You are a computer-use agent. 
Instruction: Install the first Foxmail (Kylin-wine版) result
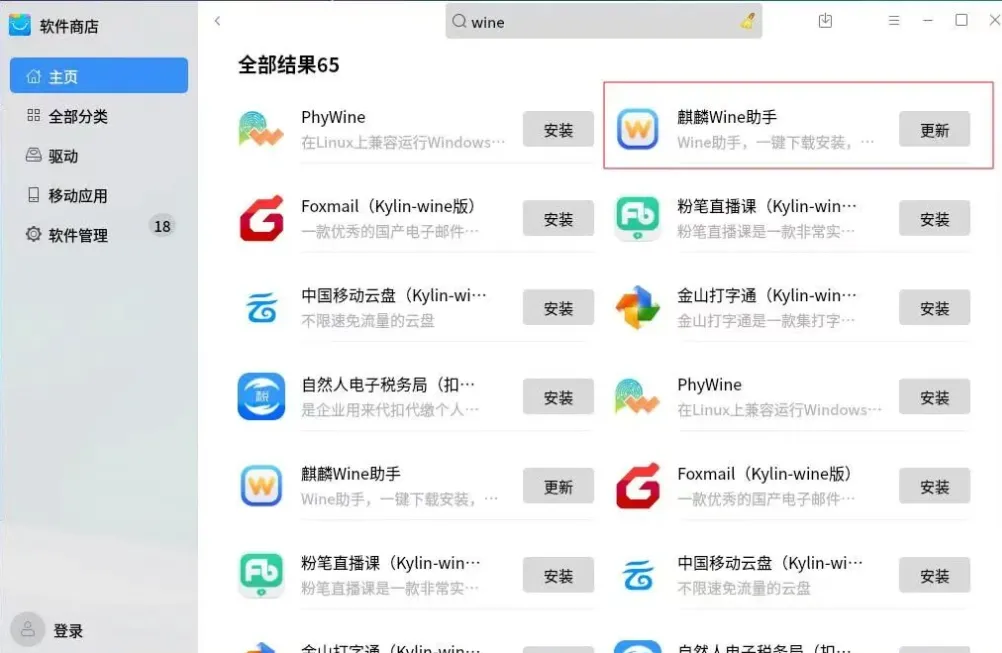click(558, 219)
